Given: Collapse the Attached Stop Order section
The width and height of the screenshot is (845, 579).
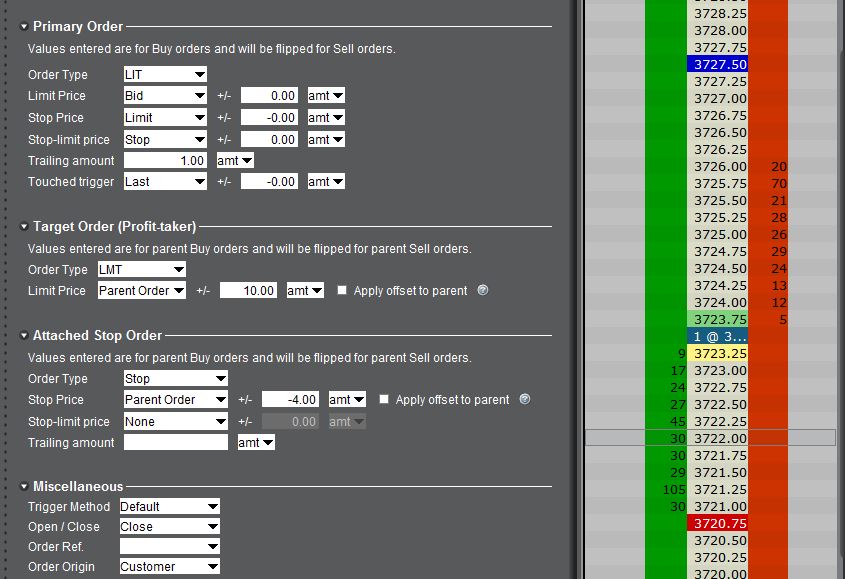Looking at the screenshot, I should pyautogui.click(x=24, y=335).
